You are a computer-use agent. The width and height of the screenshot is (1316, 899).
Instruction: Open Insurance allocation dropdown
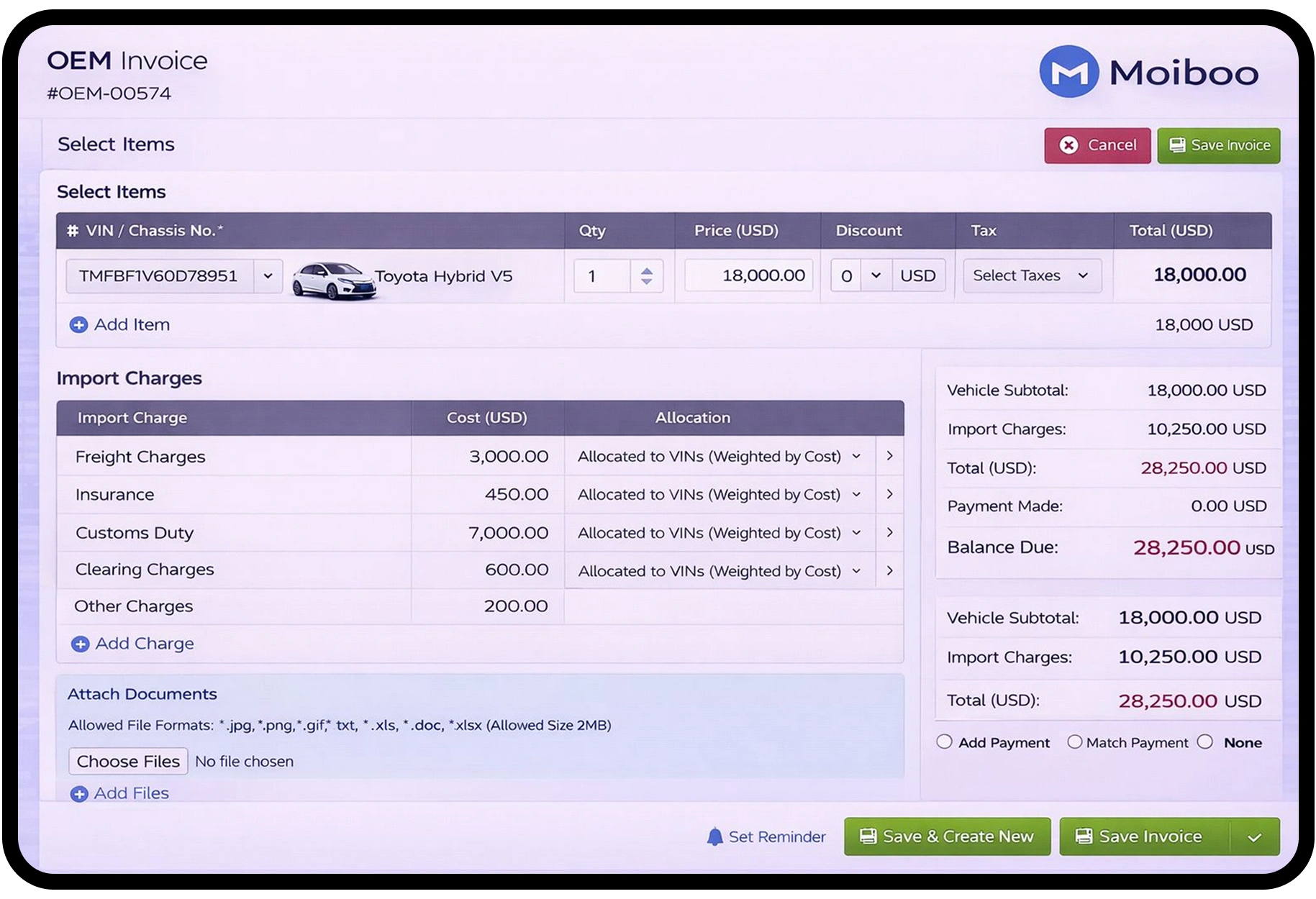tap(720, 495)
